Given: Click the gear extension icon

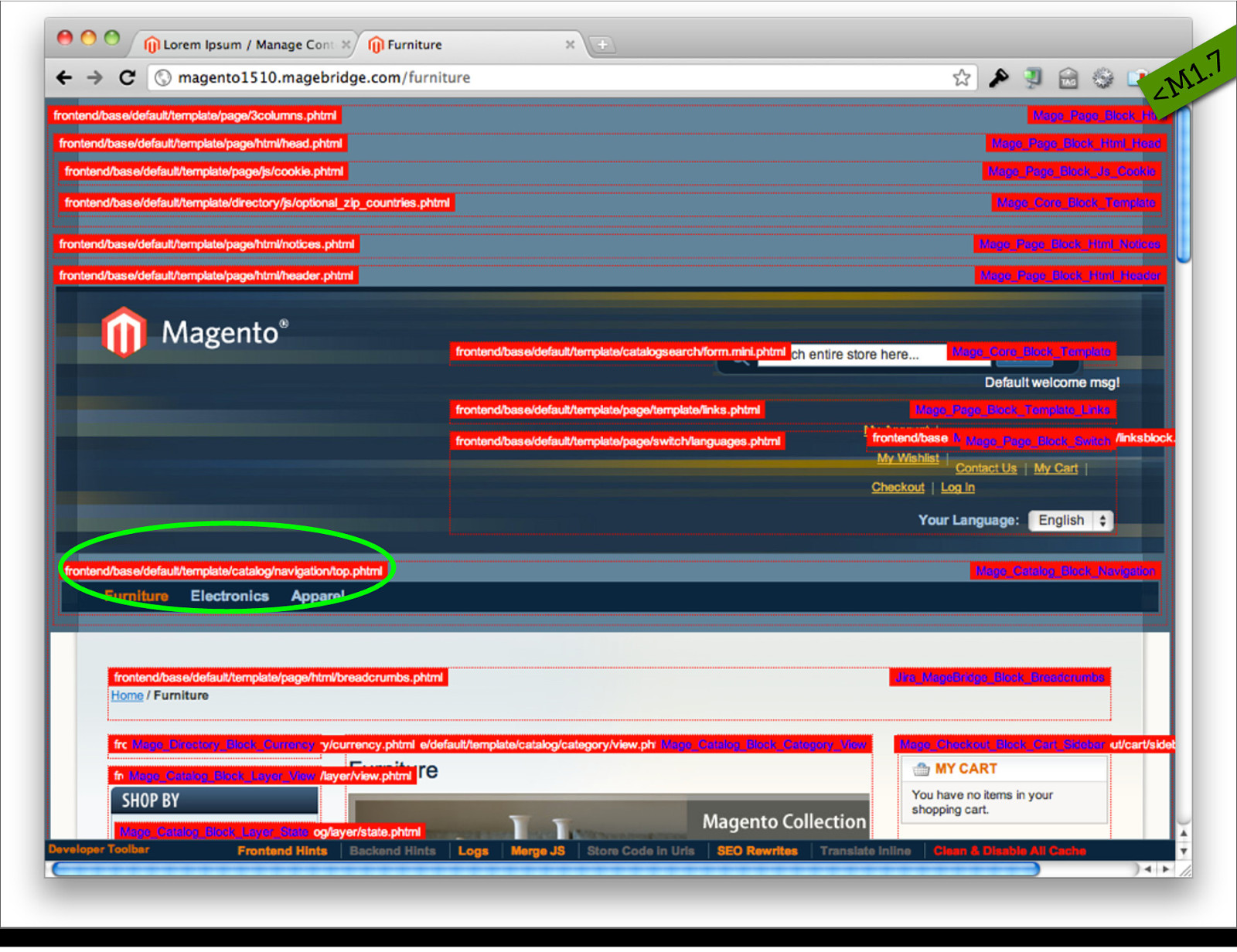Looking at the screenshot, I should [x=1103, y=78].
